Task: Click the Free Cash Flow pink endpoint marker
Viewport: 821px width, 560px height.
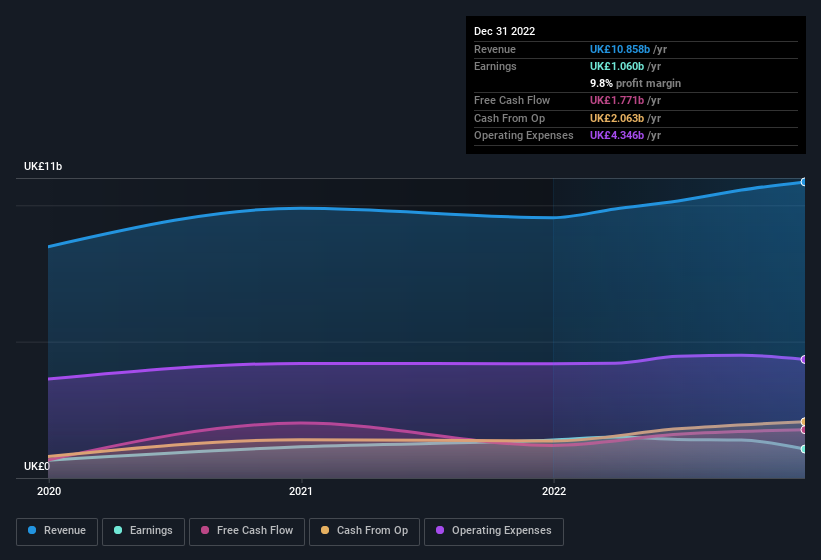Action: click(x=804, y=430)
